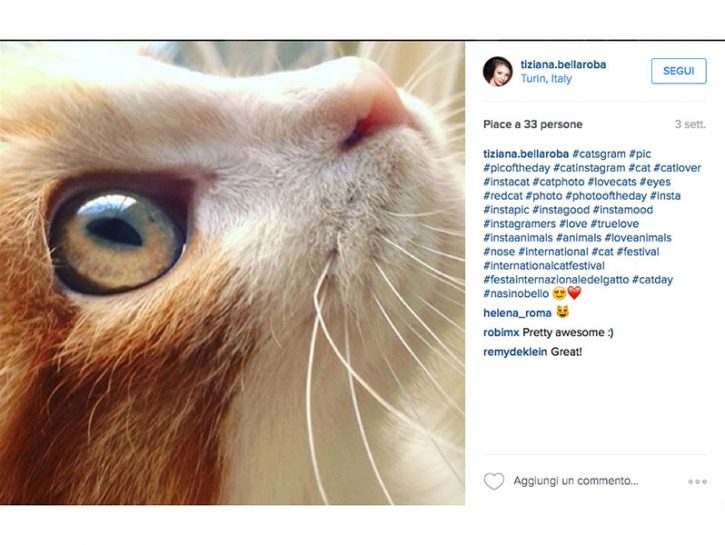The image size is (725, 545).
Task: Click the heart like icon
Action: click(494, 482)
